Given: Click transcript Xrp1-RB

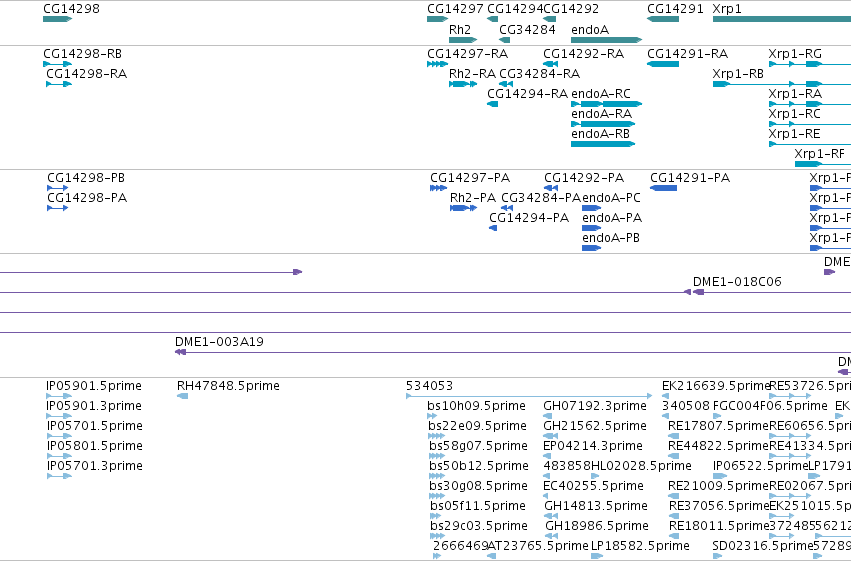Looking at the screenshot, I should (x=782, y=84).
